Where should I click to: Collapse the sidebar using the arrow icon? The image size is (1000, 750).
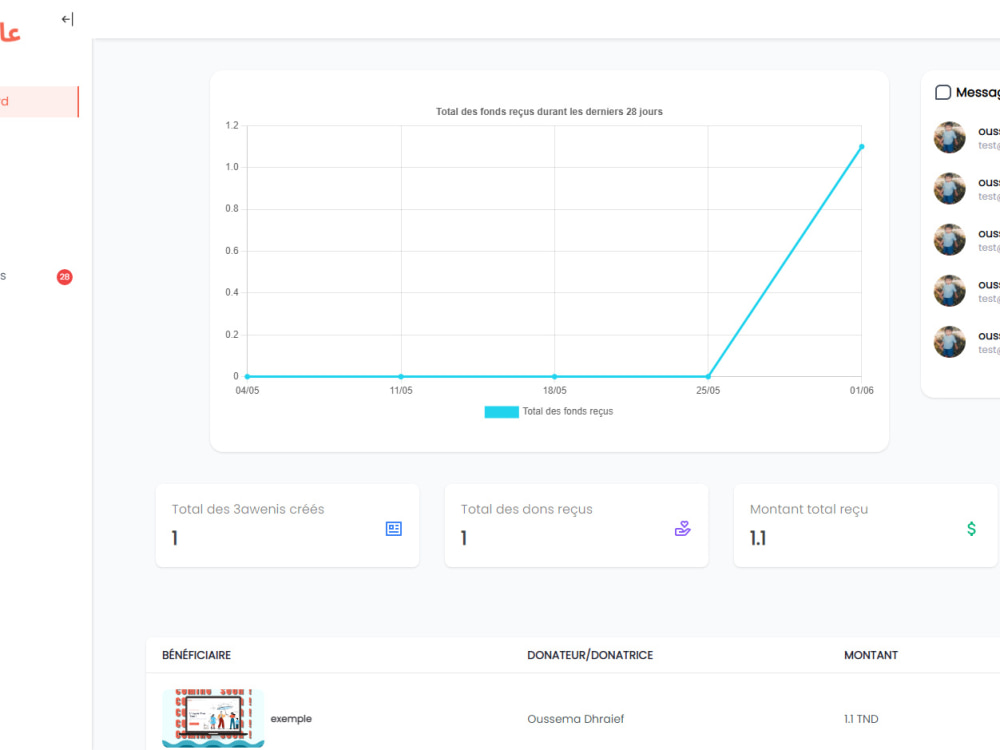point(67,18)
